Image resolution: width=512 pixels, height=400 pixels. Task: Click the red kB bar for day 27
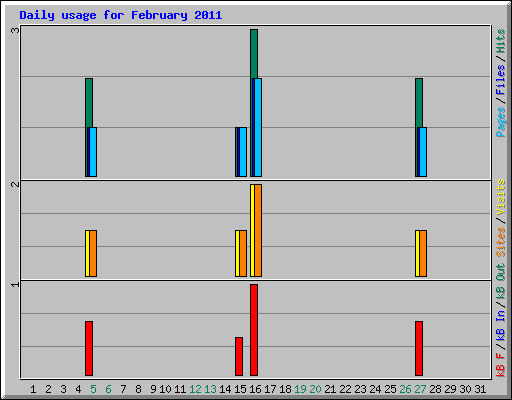point(419,349)
